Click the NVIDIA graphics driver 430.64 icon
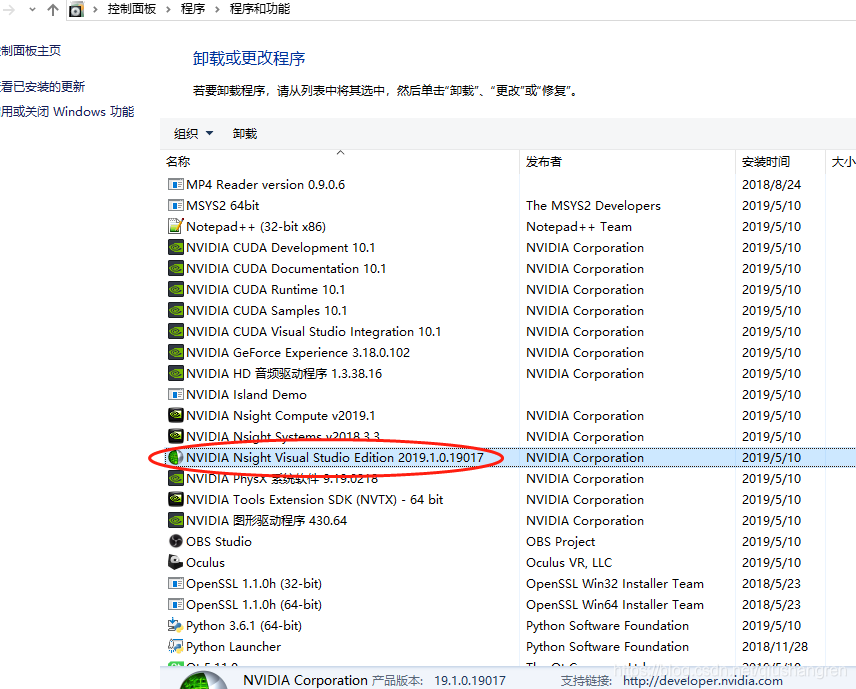The image size is (856, 689). click(x=175, y=520)
